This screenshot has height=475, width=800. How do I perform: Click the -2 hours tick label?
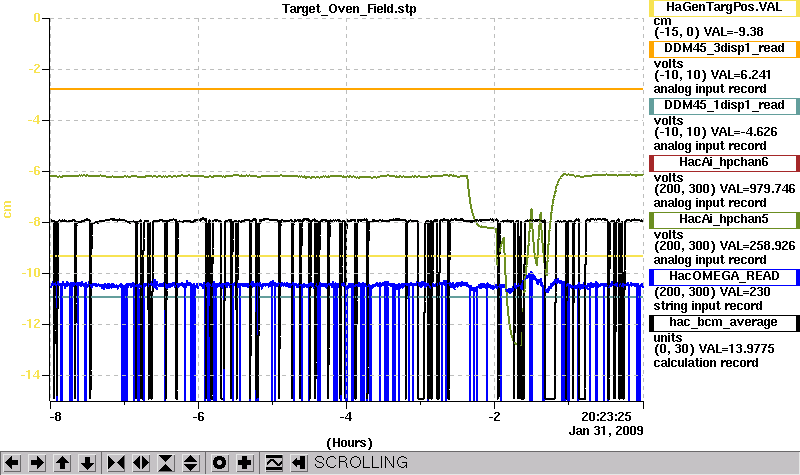494,417
